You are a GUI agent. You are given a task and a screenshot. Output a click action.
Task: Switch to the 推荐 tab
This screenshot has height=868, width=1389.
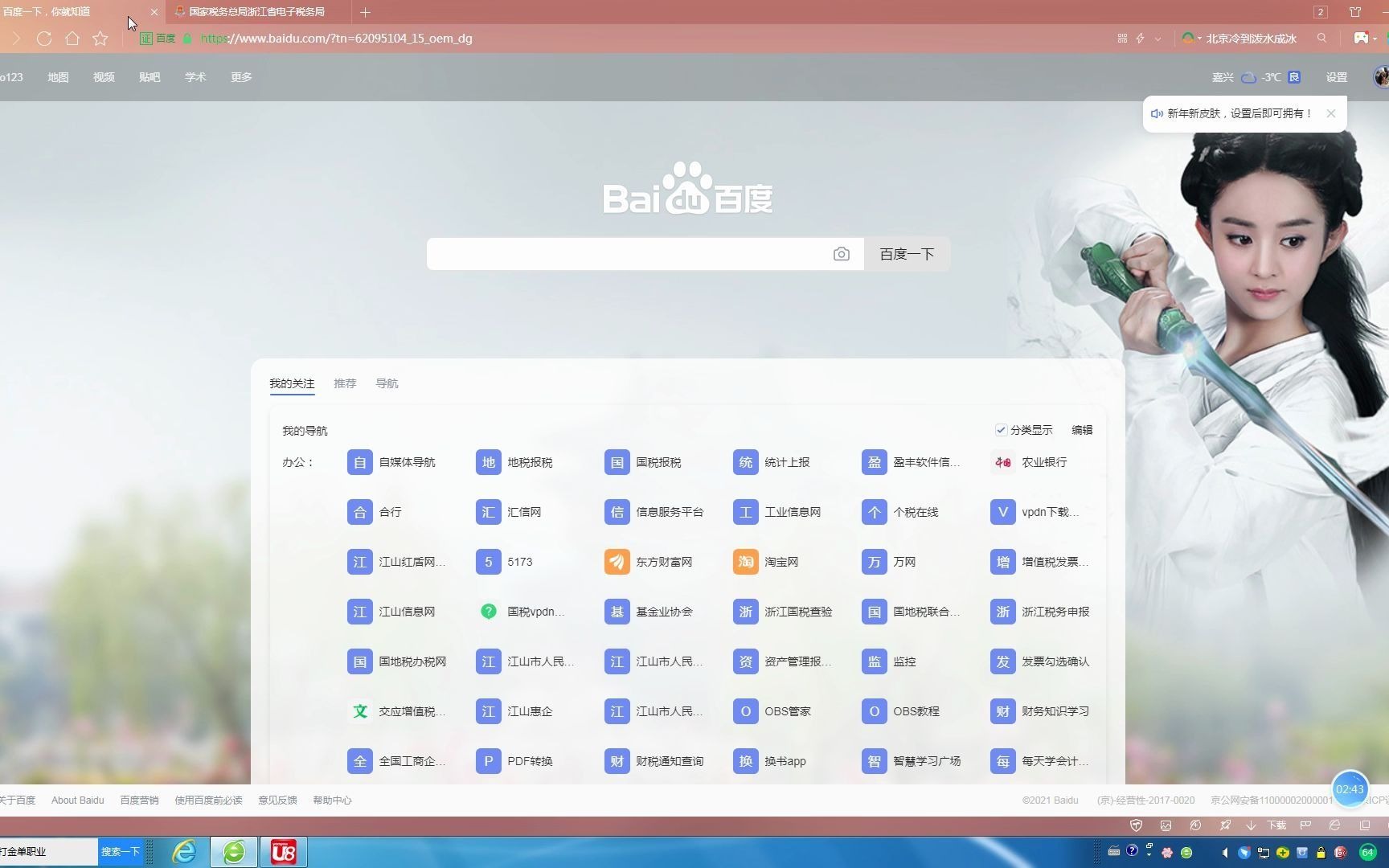[345, 383]
